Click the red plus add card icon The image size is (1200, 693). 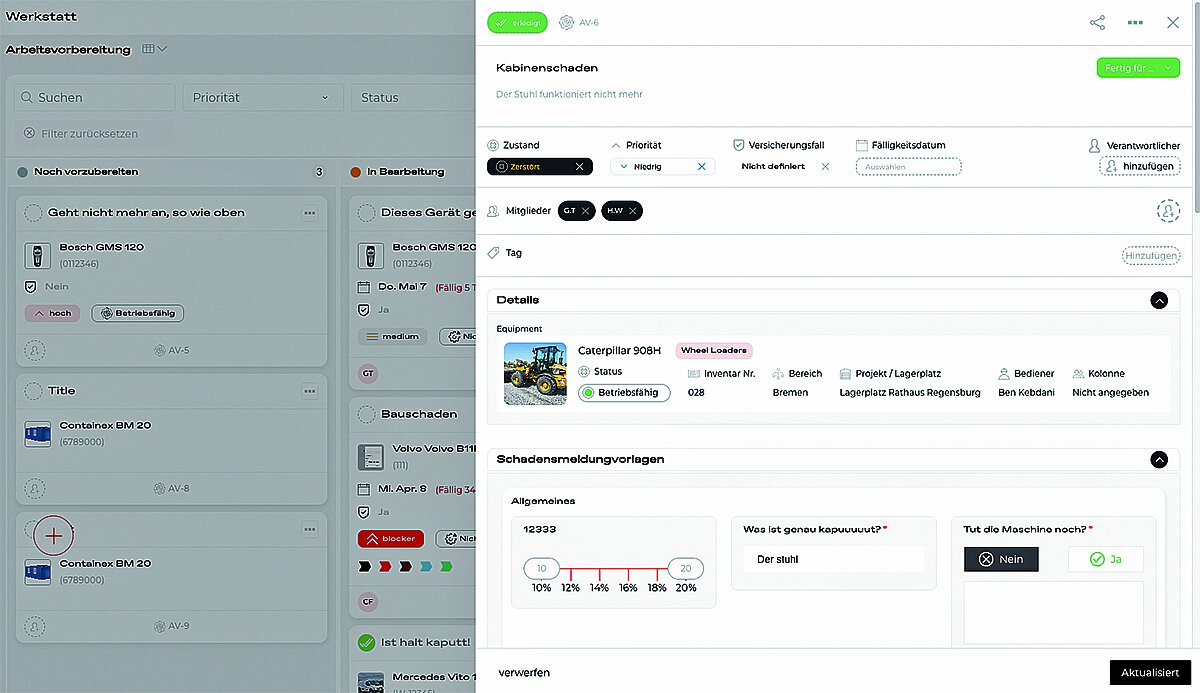pos(54,536)
